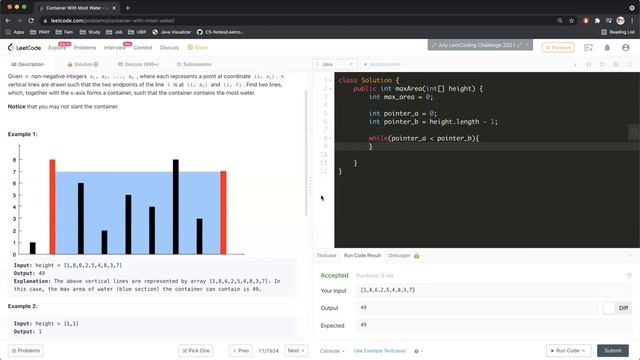Viewport: 640px width, 360px height.
Task: Toggle the Console dropdown
Action: point(332,351)
